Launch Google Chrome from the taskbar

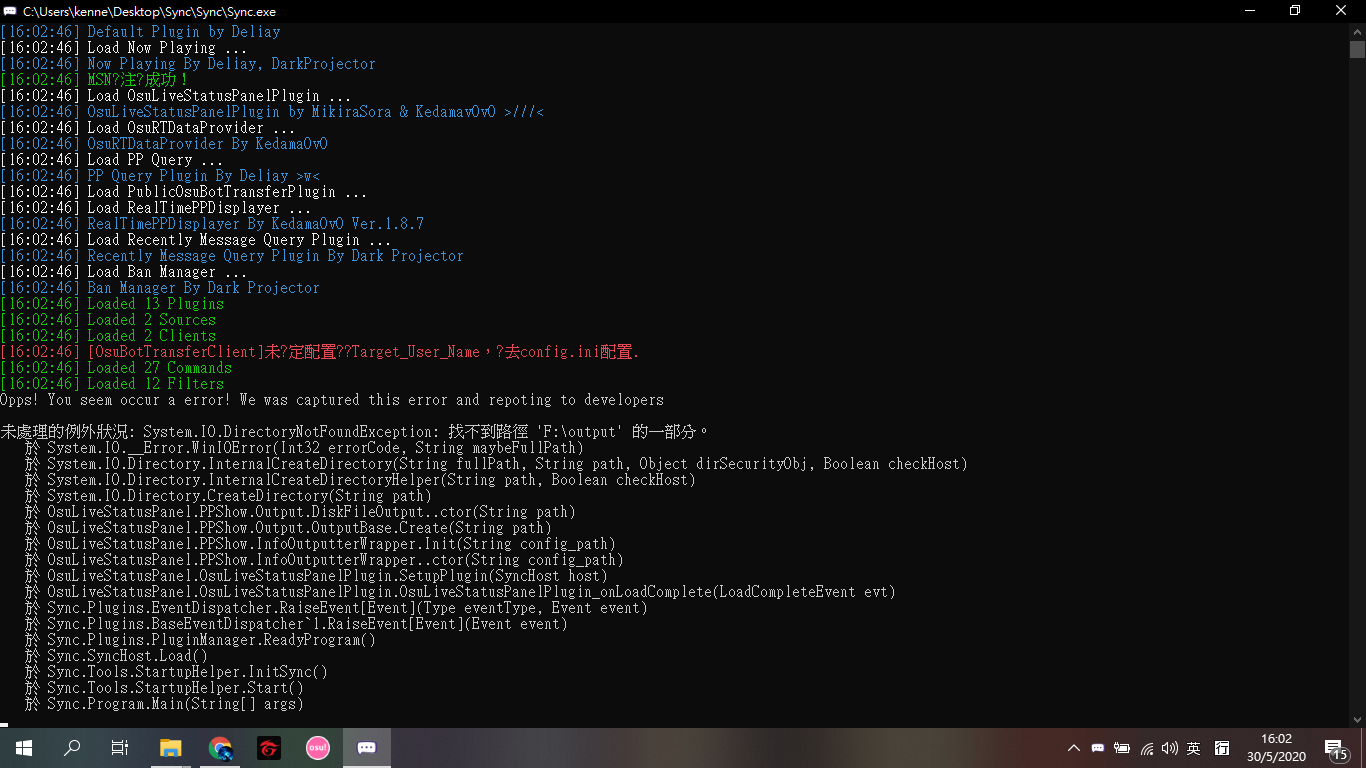point(220,747)
